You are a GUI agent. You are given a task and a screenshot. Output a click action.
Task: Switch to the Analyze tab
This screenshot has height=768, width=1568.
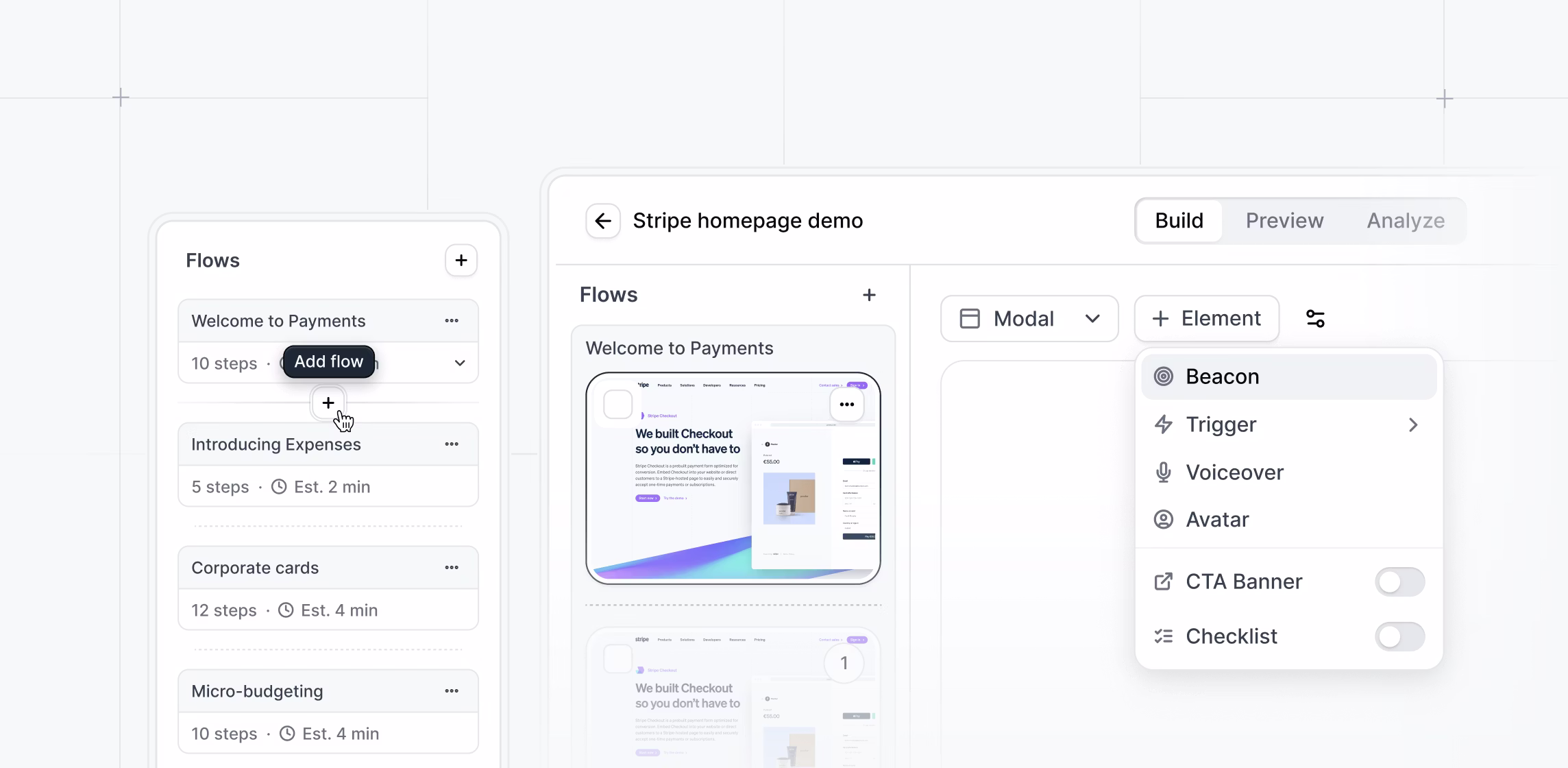pyautogui.click(x=1406, y=220)
